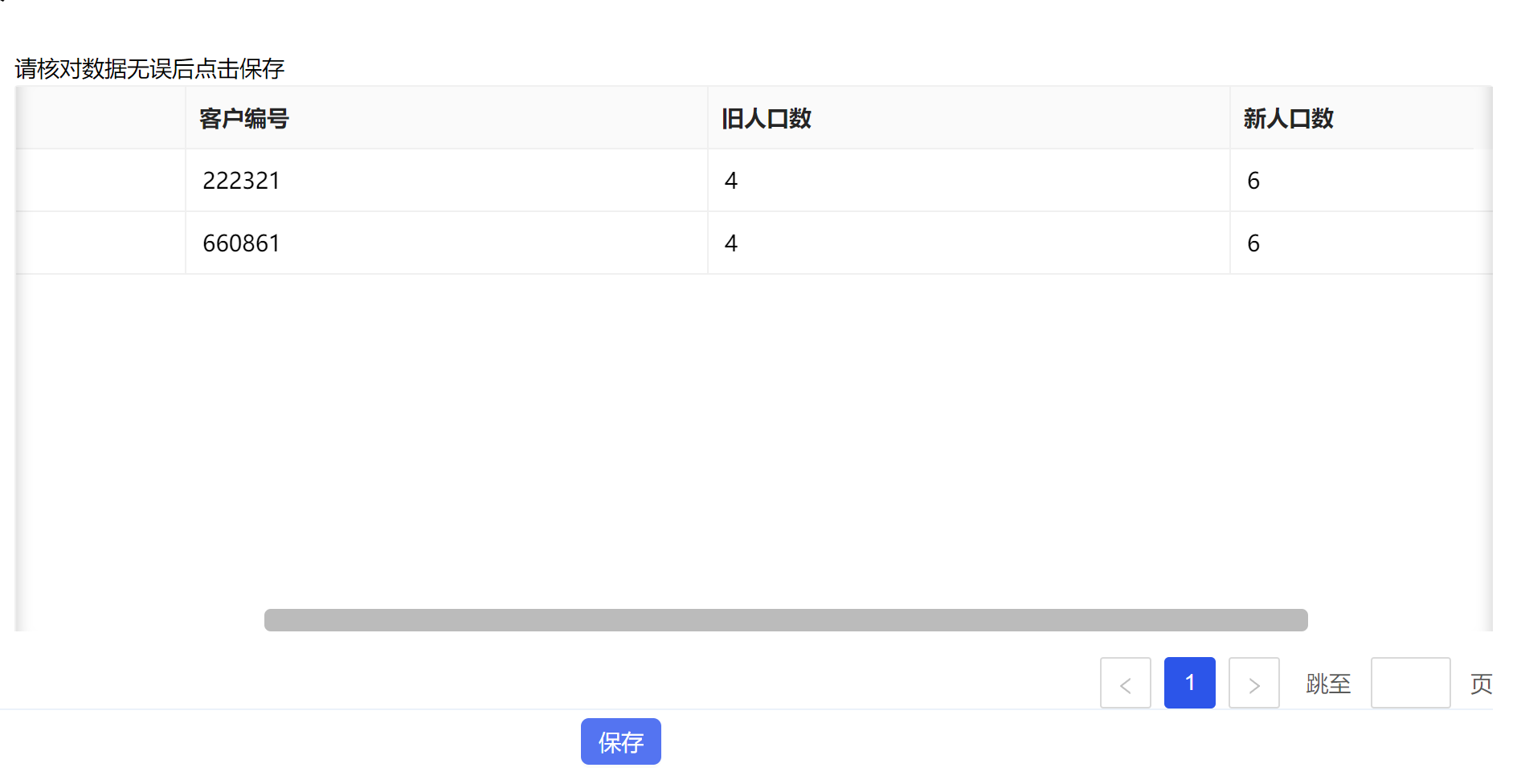The image size is (1517, 784).
Task: Click the blank first column header
Action: pos(100,118)
